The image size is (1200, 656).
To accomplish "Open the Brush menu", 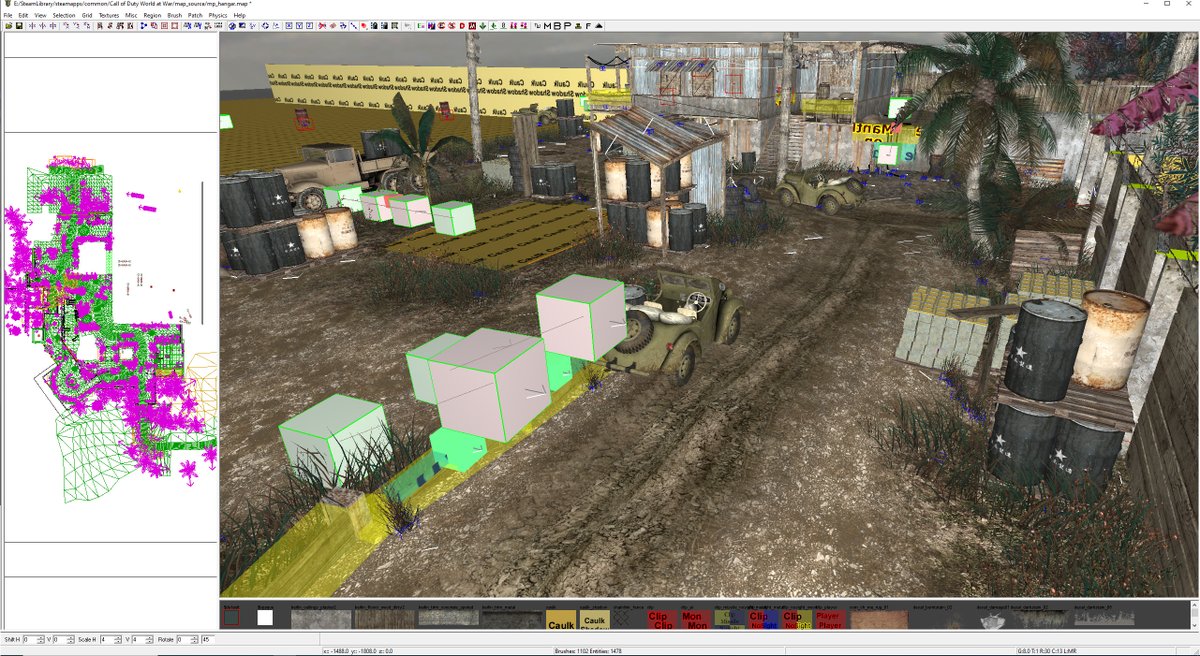I will (x=175, y=16).
